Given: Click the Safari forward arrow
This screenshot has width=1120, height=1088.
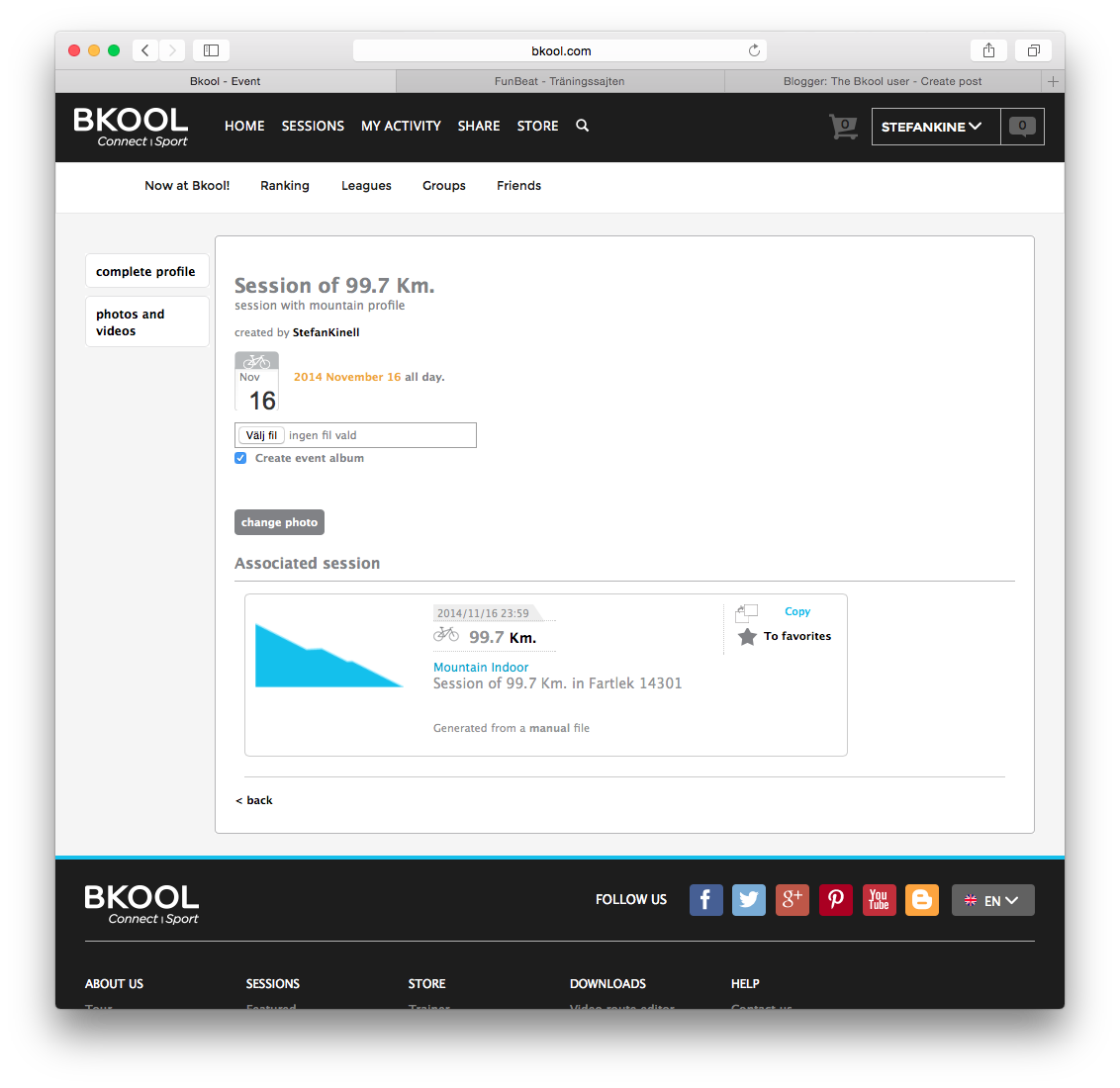Looking at the screenshot, I should point(171,50).
